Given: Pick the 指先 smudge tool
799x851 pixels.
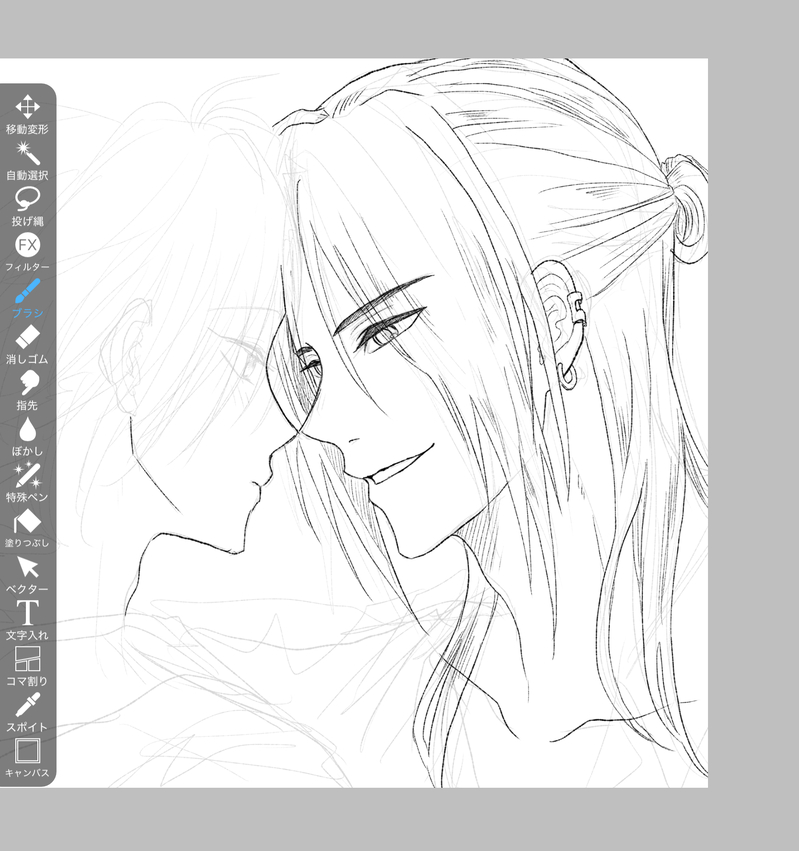Looking at the screenshot, I should pos(27,391).
